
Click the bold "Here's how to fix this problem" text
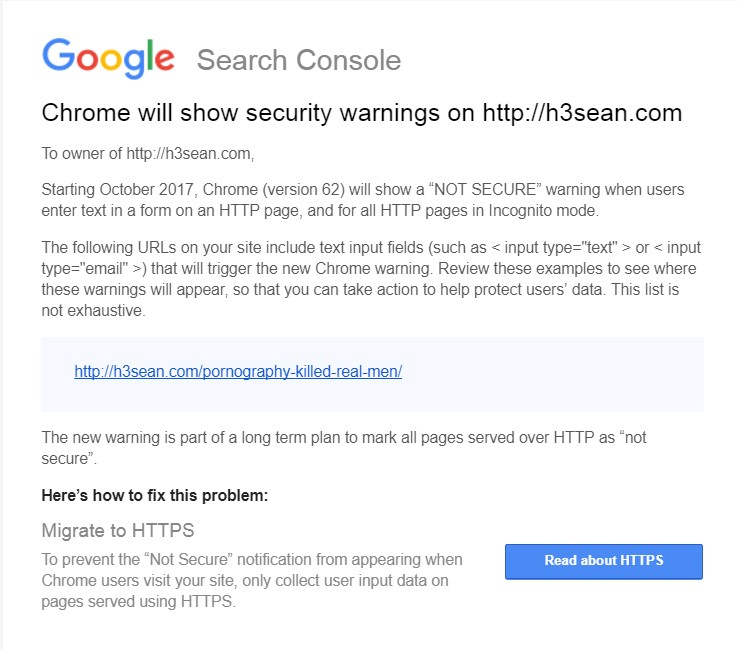coord(155,495)
